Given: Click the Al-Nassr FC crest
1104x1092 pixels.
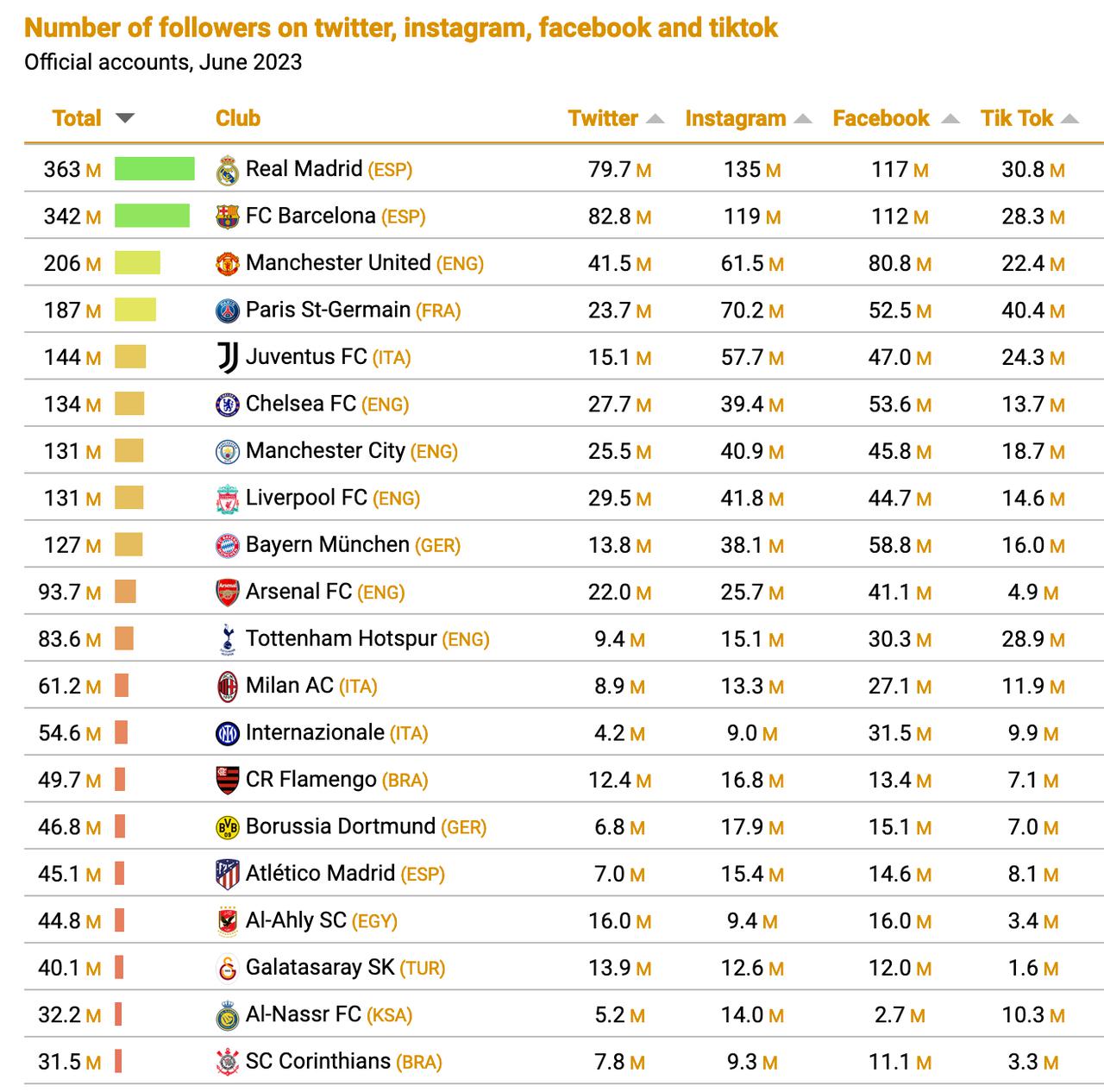Looking at the screenshot, I should pyautogui.click(x=227, y=1015).
